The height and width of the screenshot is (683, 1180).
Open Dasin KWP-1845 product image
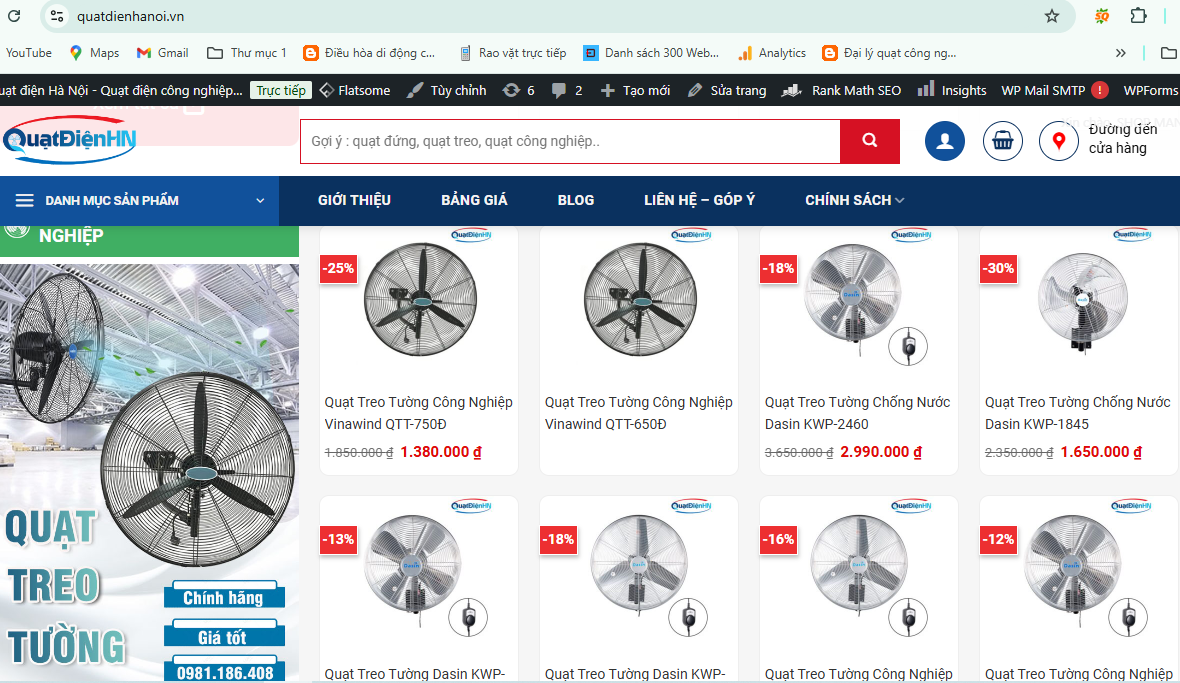pos(1082,302)
